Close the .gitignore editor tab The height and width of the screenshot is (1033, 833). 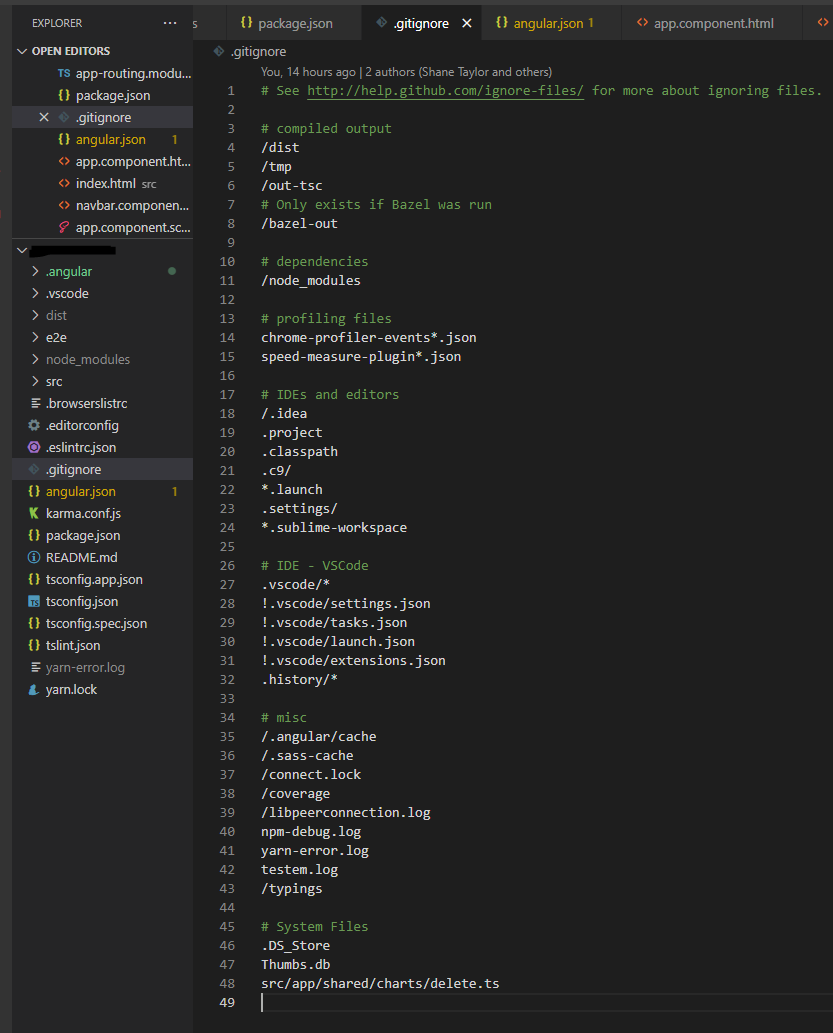[466, 23]
